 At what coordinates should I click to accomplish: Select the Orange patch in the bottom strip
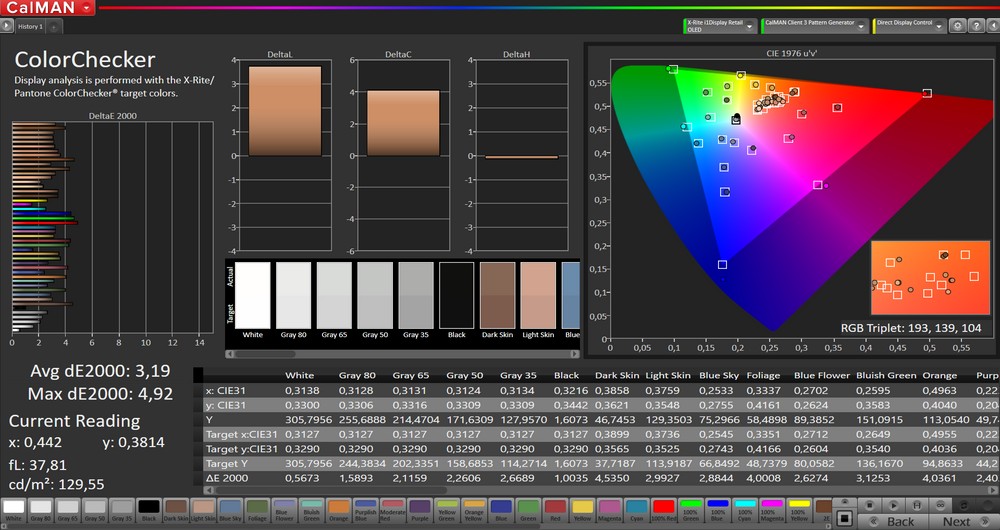(339, 510)
